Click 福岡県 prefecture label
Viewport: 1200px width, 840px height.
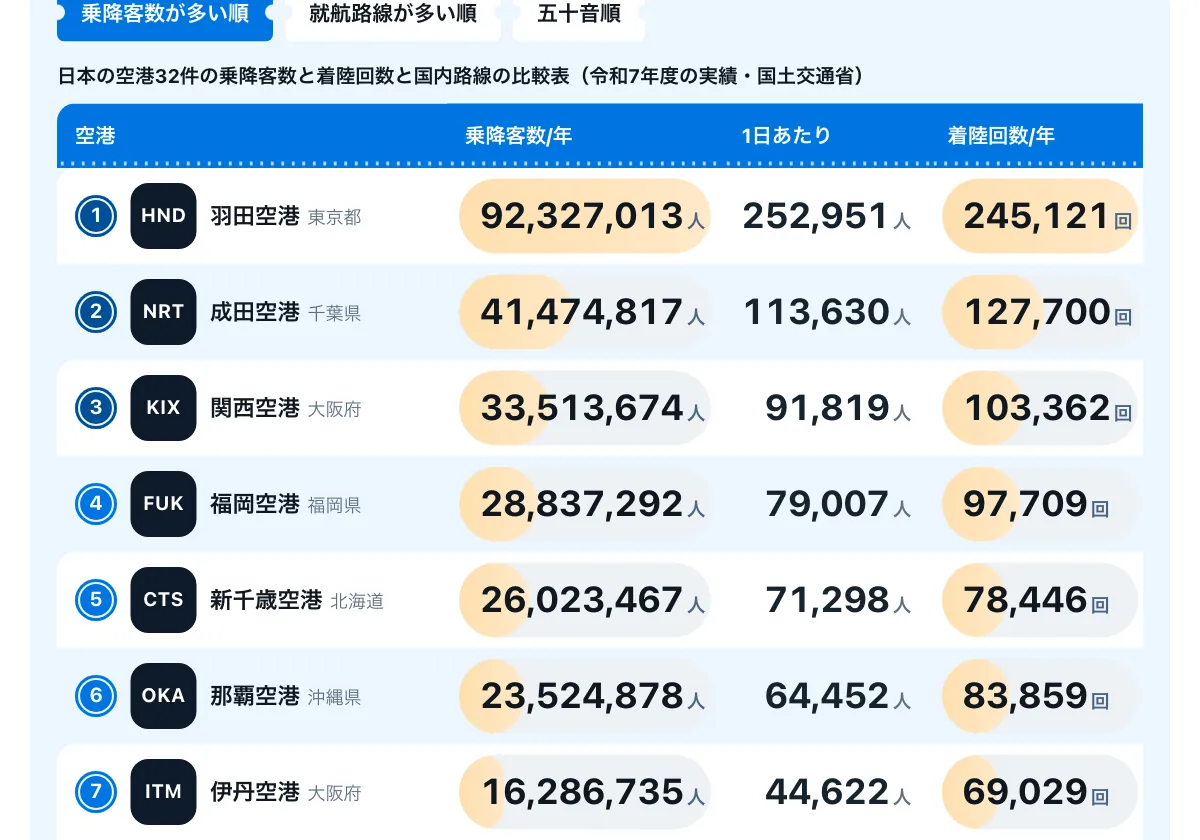[334, 505]
